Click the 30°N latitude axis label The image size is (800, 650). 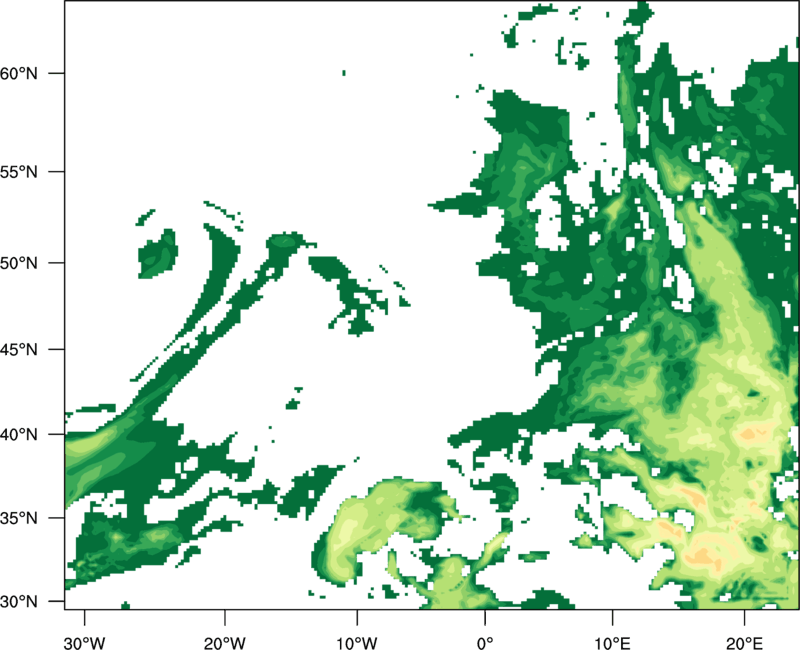click(x=19, y=602)
